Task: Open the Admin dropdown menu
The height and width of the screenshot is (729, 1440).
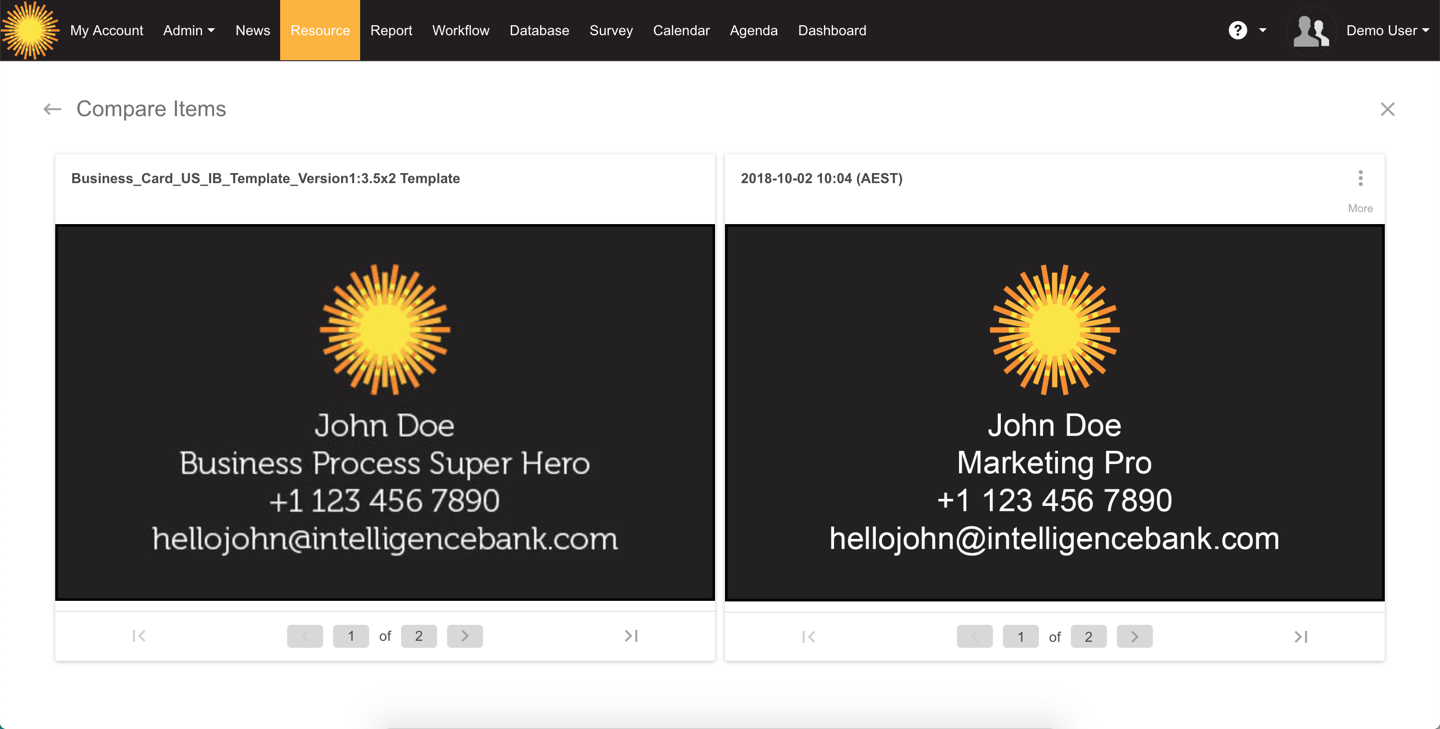Action: pyautogui.click(x=188, y=30)
